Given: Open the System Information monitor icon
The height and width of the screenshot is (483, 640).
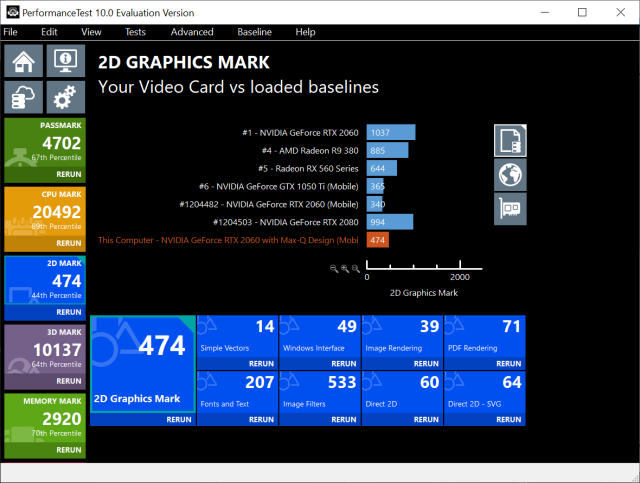Looking at the screenshot, I should tap(66, 61).
